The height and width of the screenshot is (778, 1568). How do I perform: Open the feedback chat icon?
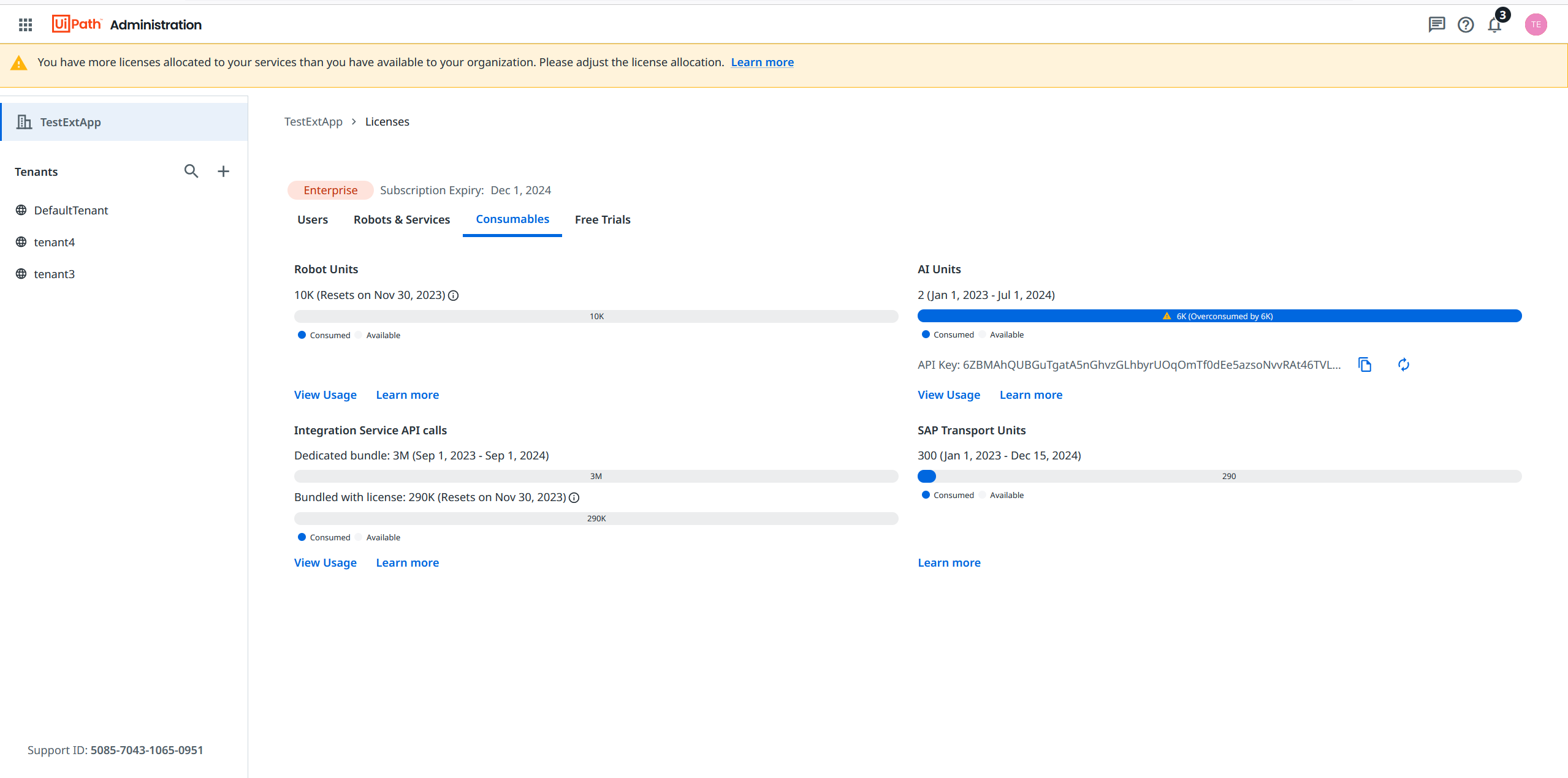[1436, 25]
